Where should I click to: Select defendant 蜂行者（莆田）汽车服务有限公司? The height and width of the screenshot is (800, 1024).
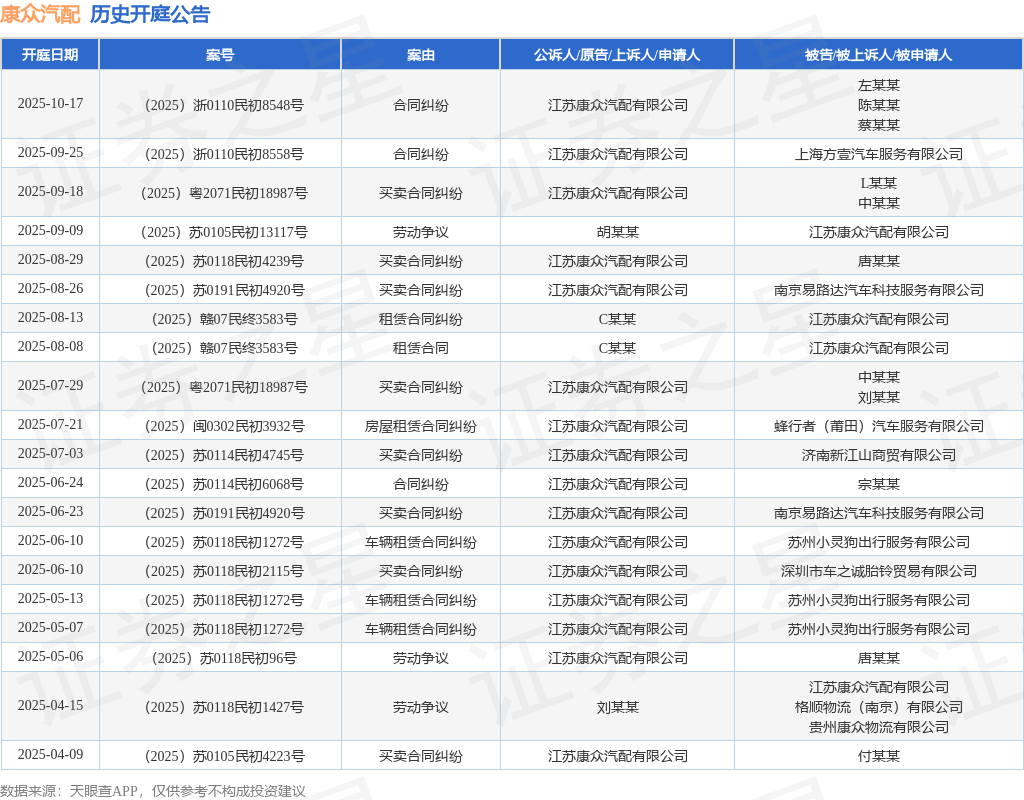click(878, 426)
